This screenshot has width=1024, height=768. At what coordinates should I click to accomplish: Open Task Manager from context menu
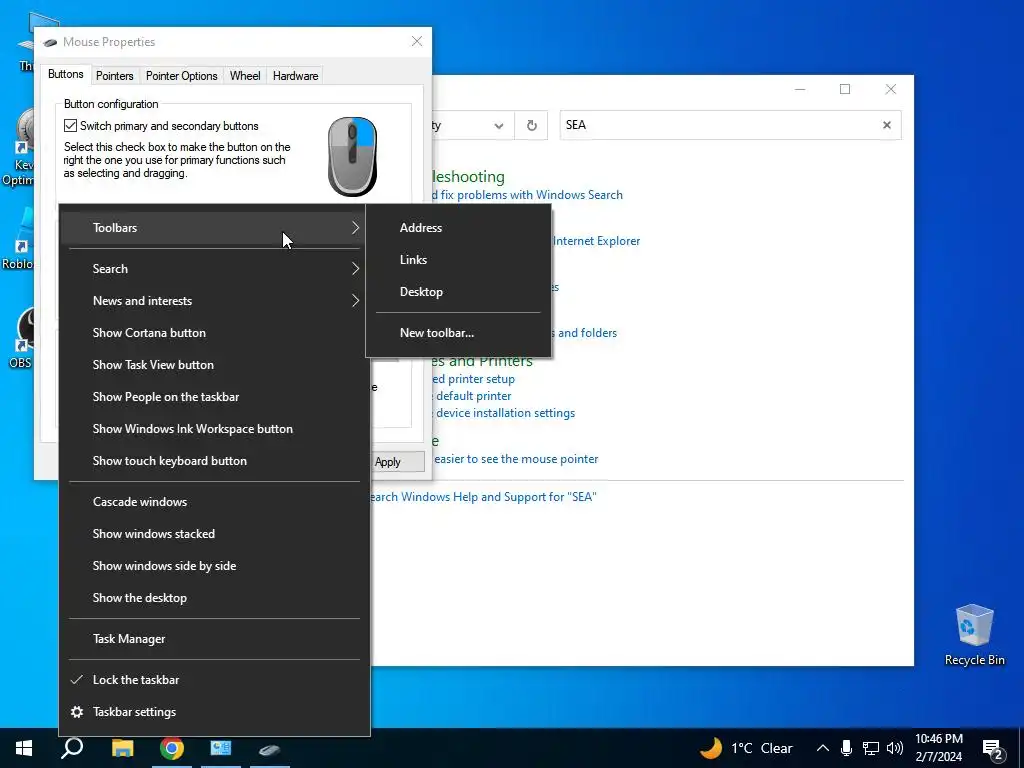coord(215,639)
